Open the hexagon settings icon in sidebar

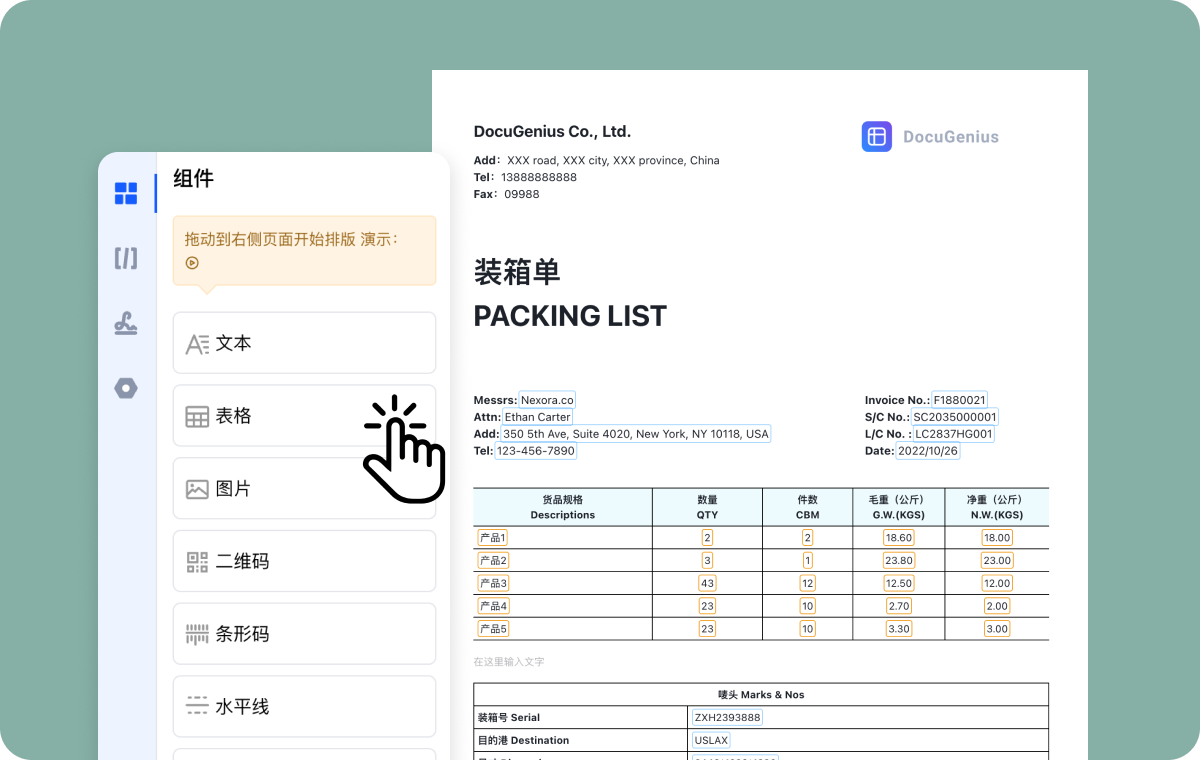[x=126, y=388]
